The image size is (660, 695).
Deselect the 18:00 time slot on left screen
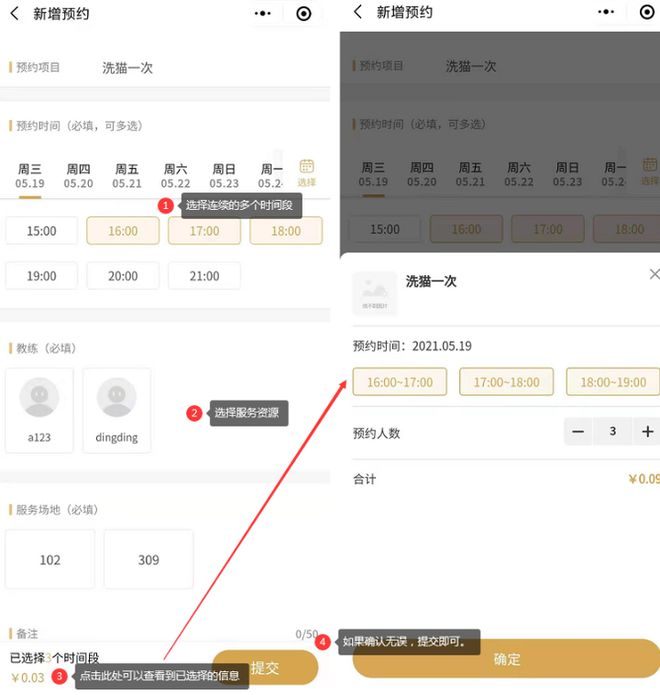286,230
